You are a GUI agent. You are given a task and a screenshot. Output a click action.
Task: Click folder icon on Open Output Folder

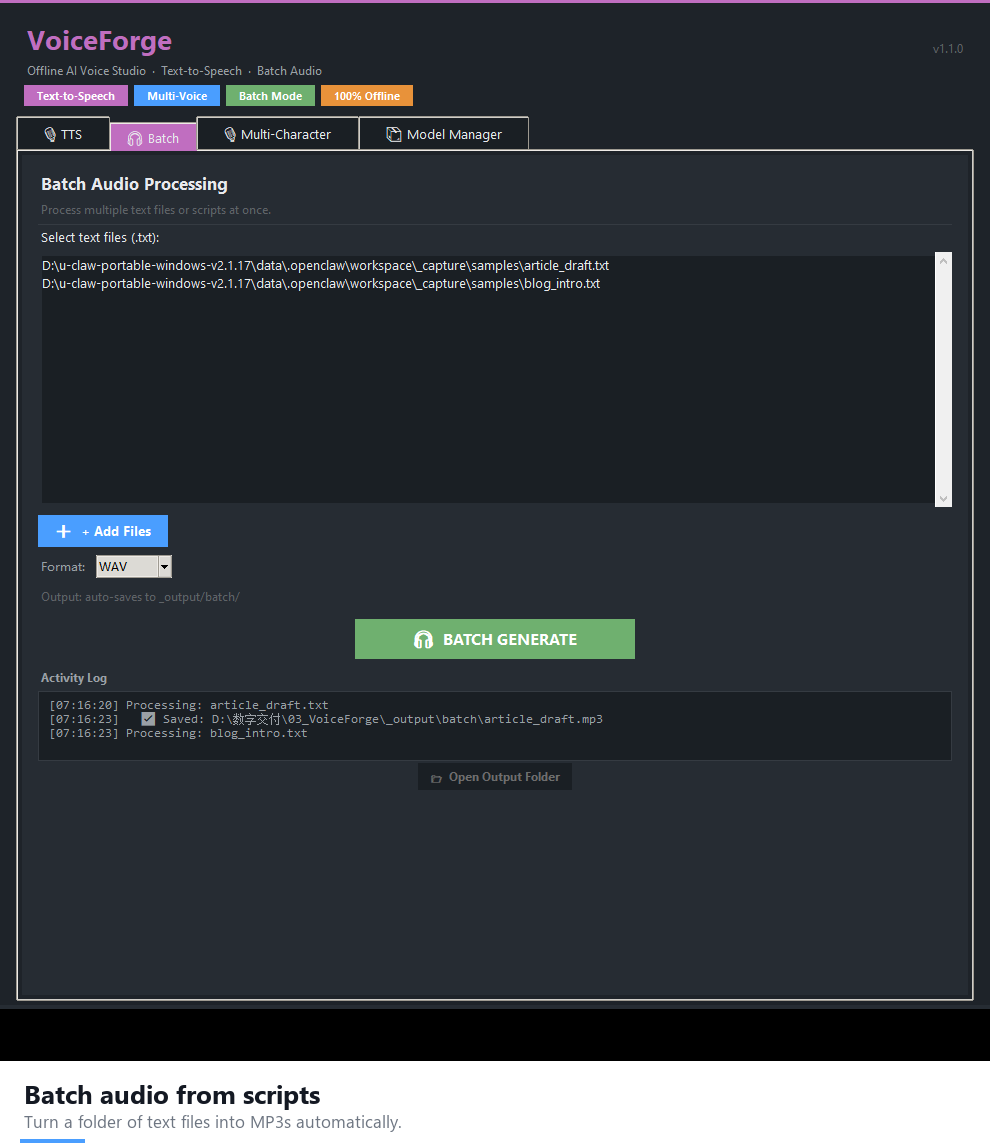437,778
